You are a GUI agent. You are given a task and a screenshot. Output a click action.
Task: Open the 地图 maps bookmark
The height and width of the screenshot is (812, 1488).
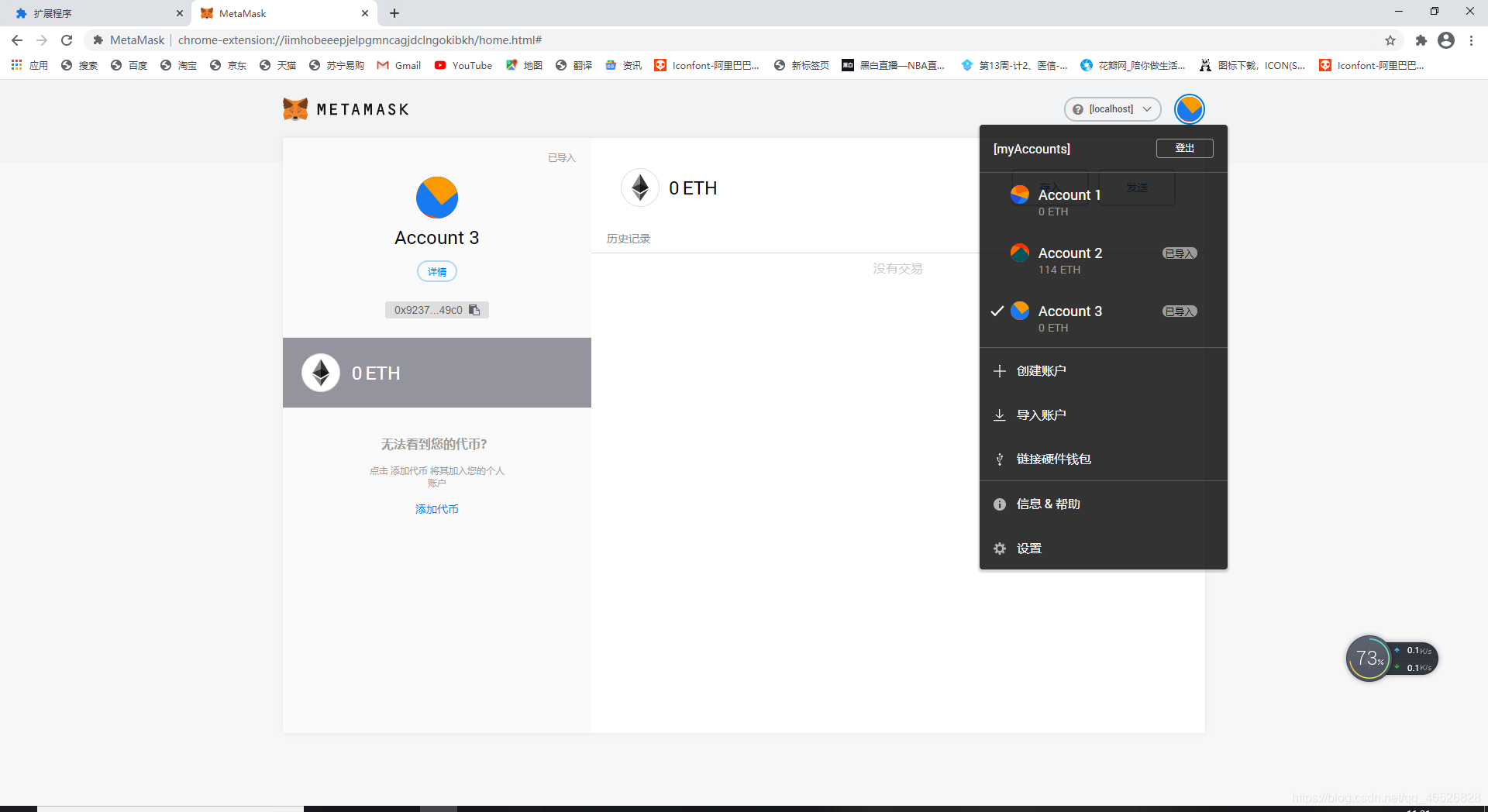click(524, 65)
